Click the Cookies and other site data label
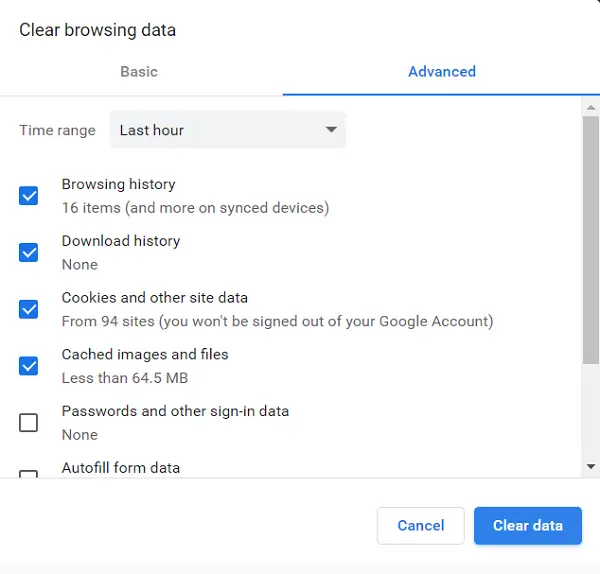Viewport: 600px width, 574px height. click(x=155, y=298)
